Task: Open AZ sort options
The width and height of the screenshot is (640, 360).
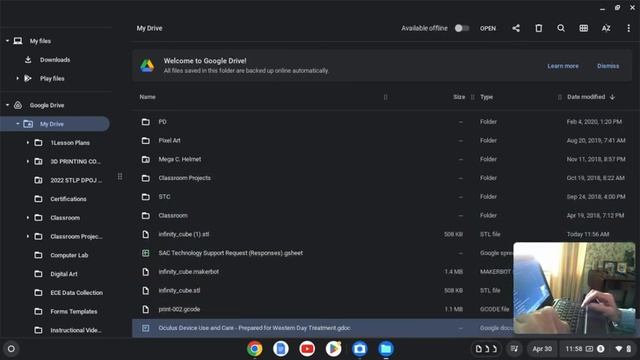Action: click(606, 28)
